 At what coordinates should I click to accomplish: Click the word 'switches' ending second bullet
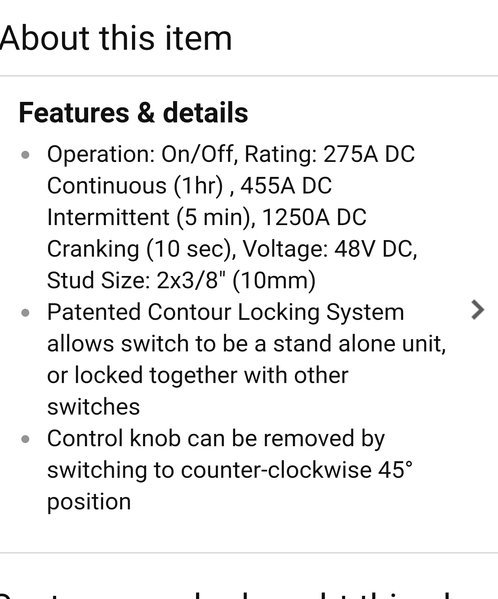tap(93, 407)
